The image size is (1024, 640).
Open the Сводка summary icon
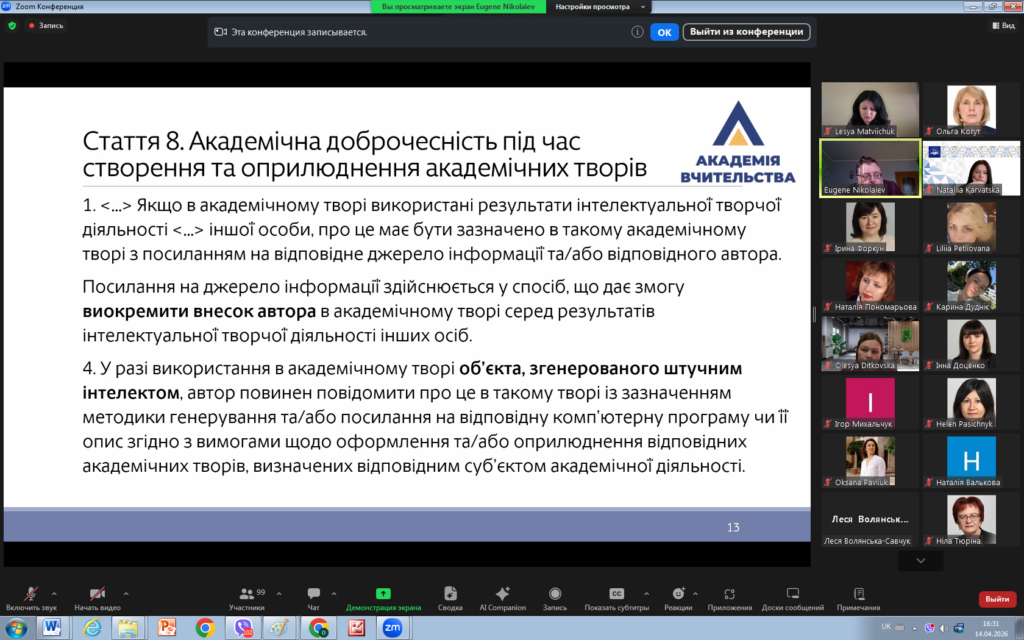click(x=450, y=594)
